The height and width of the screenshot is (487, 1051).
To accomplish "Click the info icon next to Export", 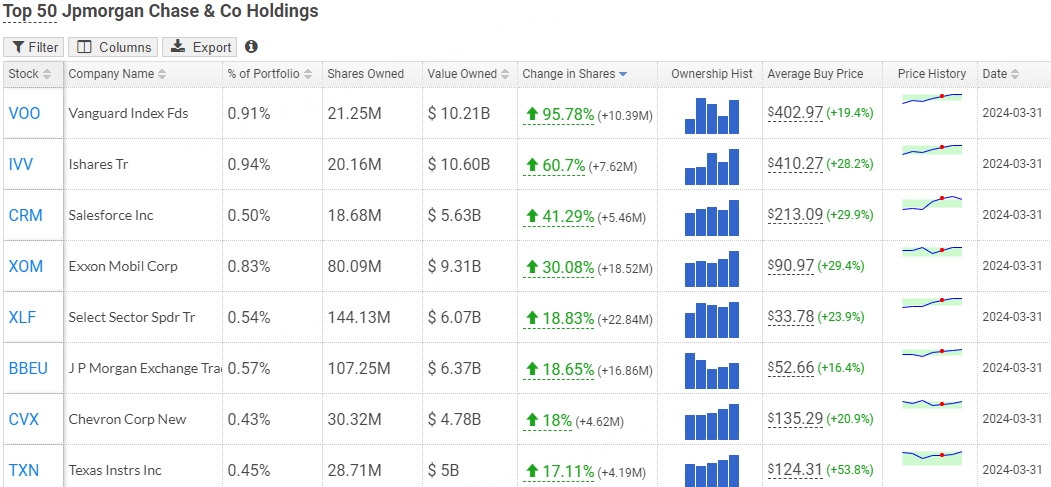I will point(251,47).
